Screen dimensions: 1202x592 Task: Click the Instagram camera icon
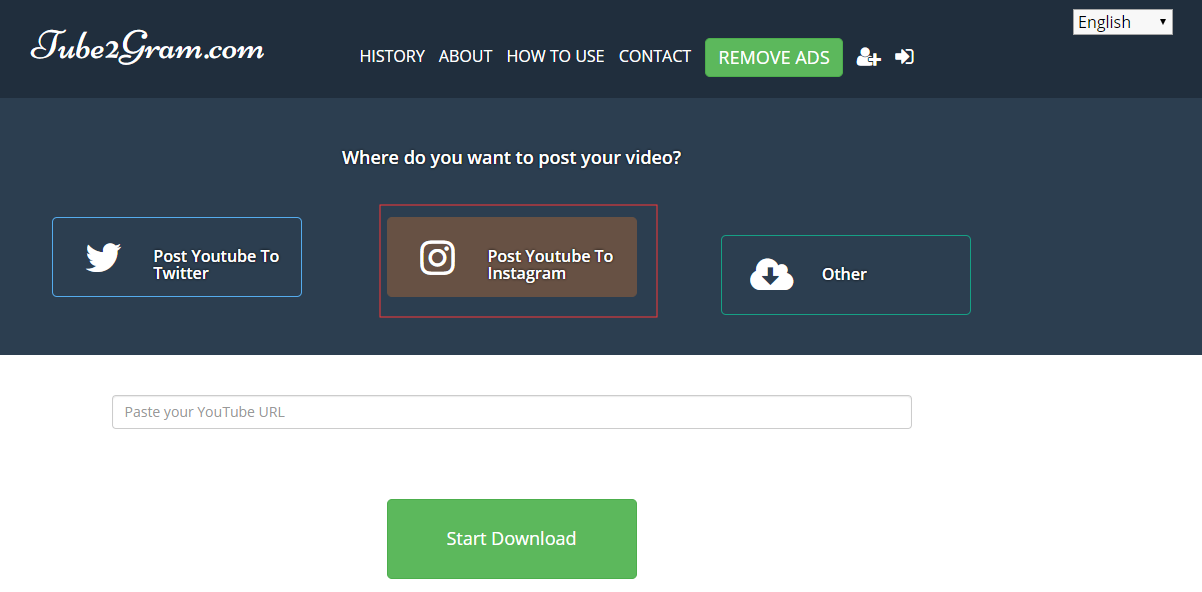(x=437, y=257)
